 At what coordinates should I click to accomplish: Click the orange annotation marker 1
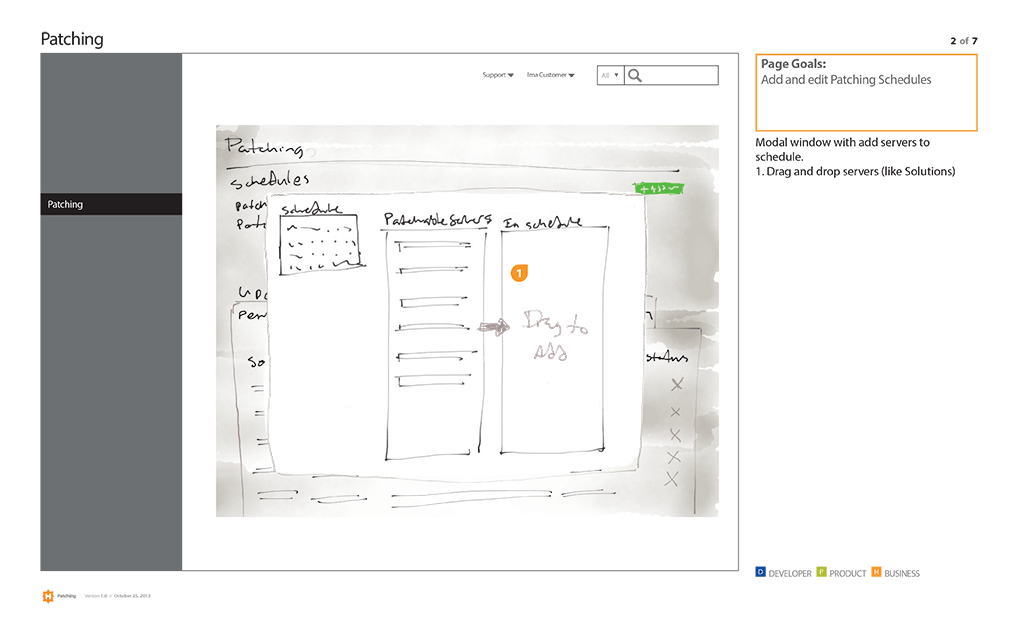(x=518, y=272)
